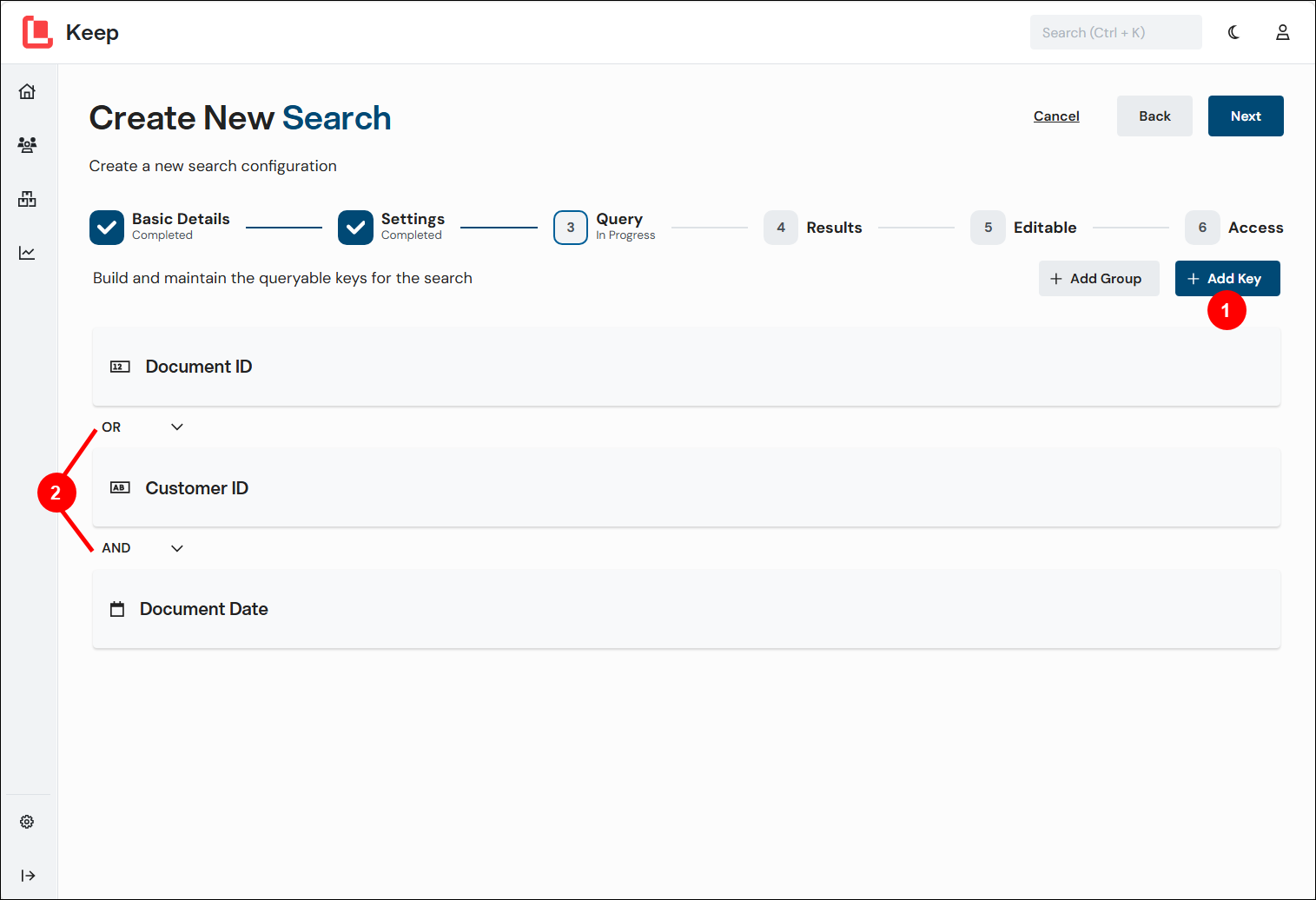Image resolution: width=1316 pixels, height=900 pixels.
Task: Open the organization boxes sidebar icon
Action: [28, 199]
